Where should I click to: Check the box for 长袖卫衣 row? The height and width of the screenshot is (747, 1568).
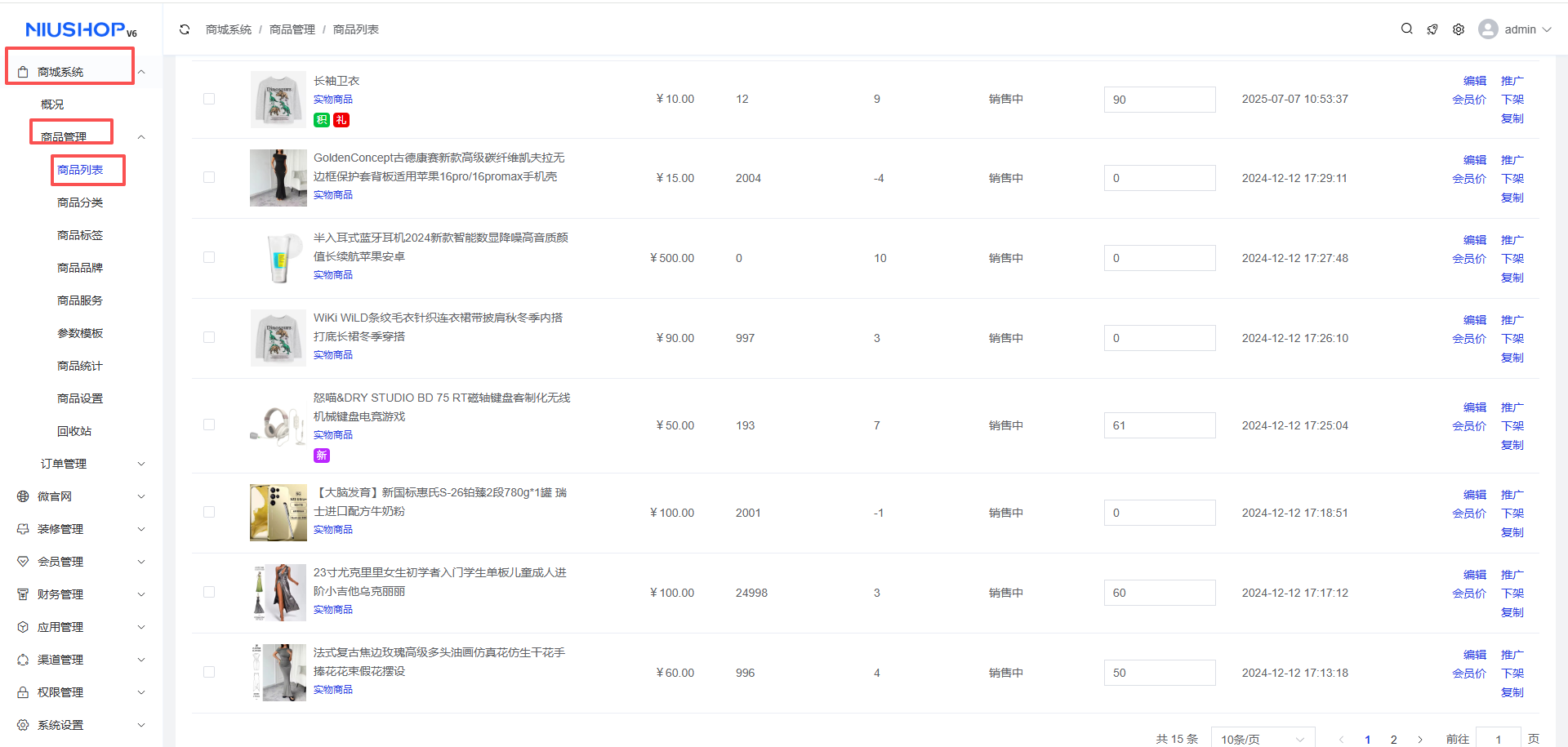tap(209, 99)
